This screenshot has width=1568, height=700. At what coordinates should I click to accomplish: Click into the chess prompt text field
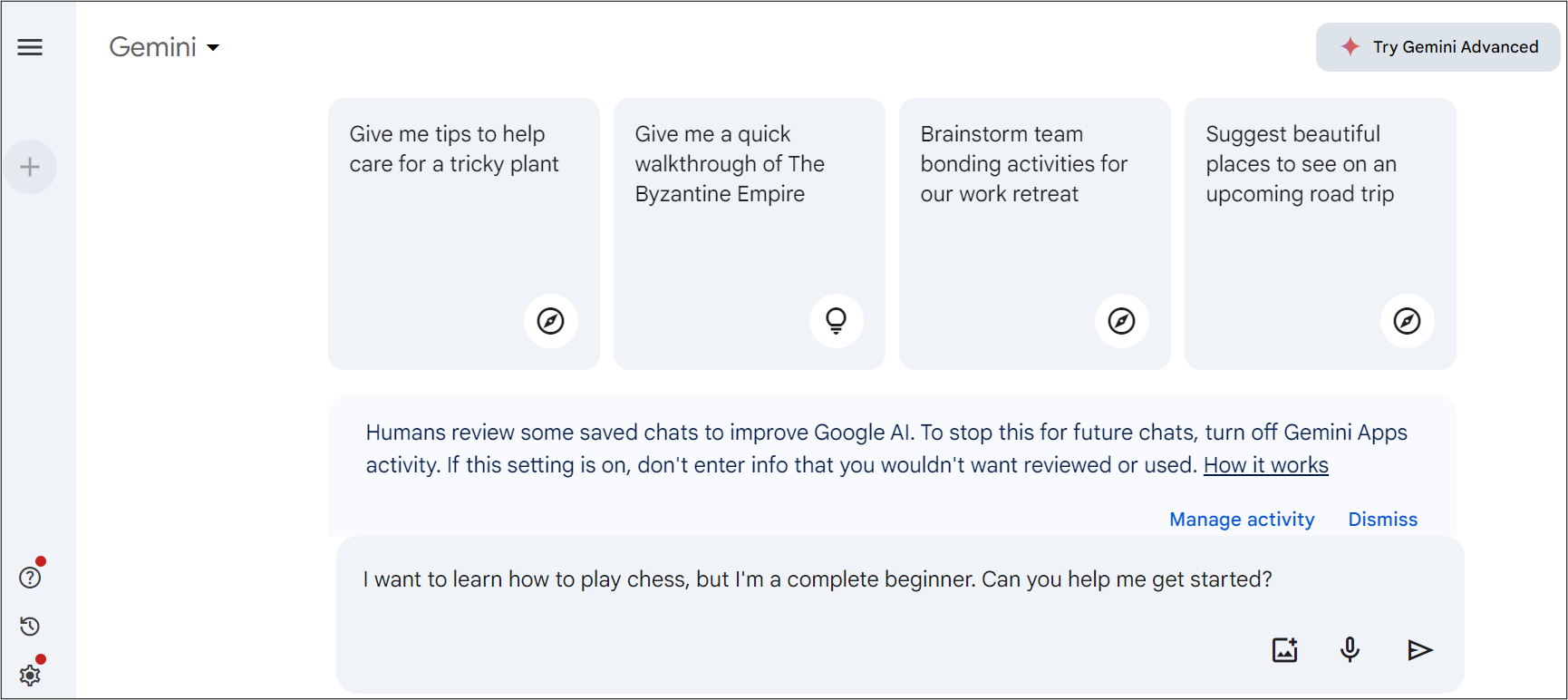[816, 579]
